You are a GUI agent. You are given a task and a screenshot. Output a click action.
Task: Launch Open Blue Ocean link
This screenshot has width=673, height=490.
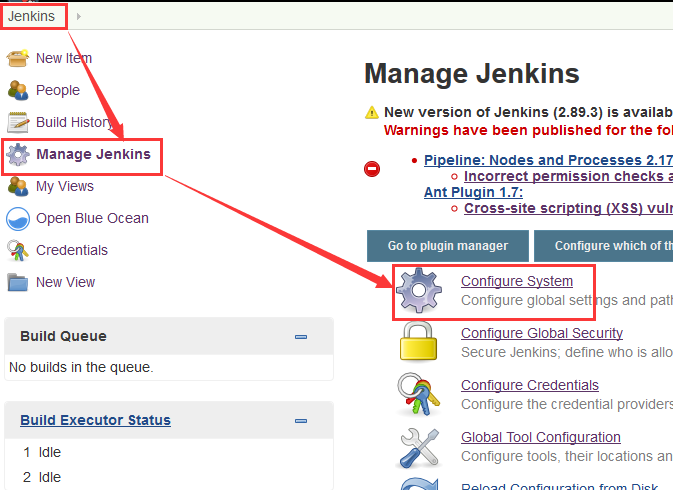point(92,218)
